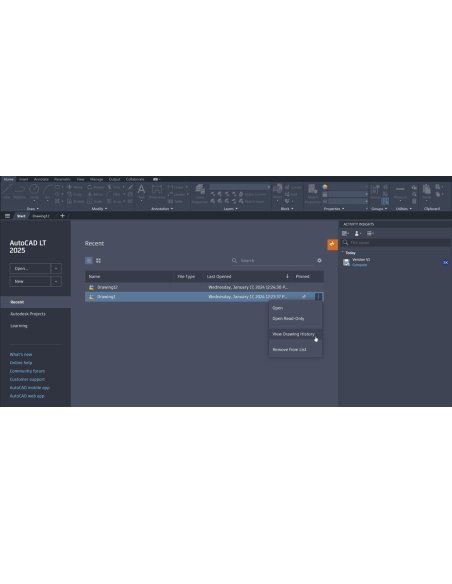Click the Copy tool in Modify panel
The width and height of the screenshot is (452, 584).
[74, 194]
